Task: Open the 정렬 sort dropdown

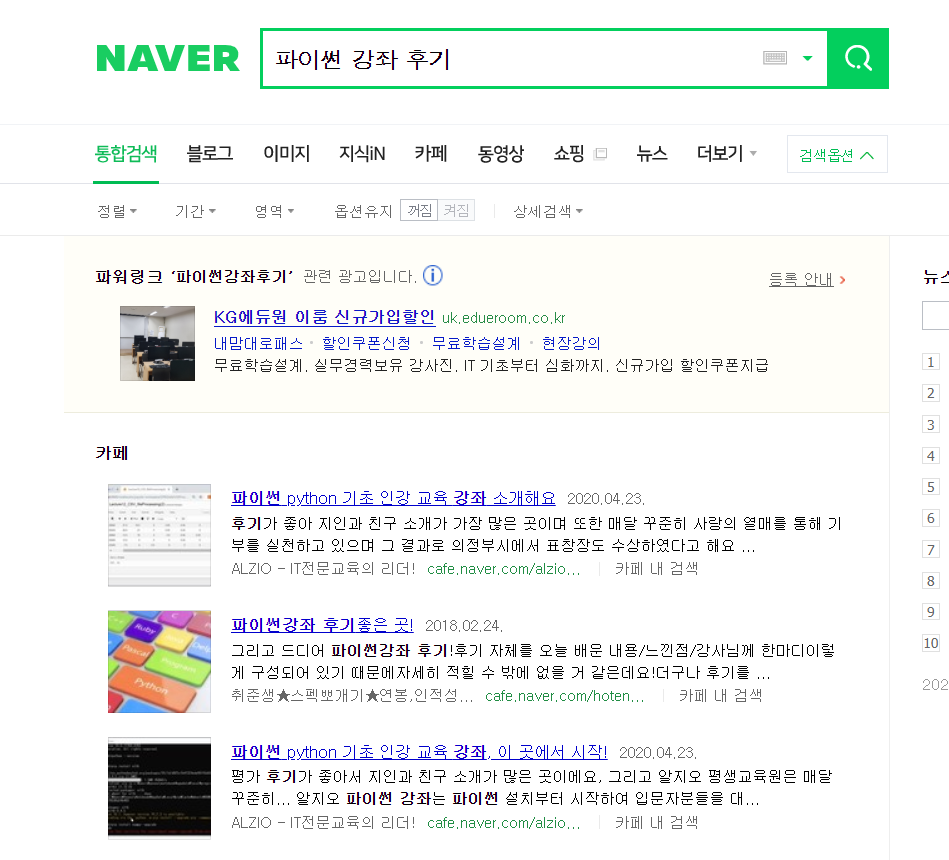Action: tap(117, 211)
